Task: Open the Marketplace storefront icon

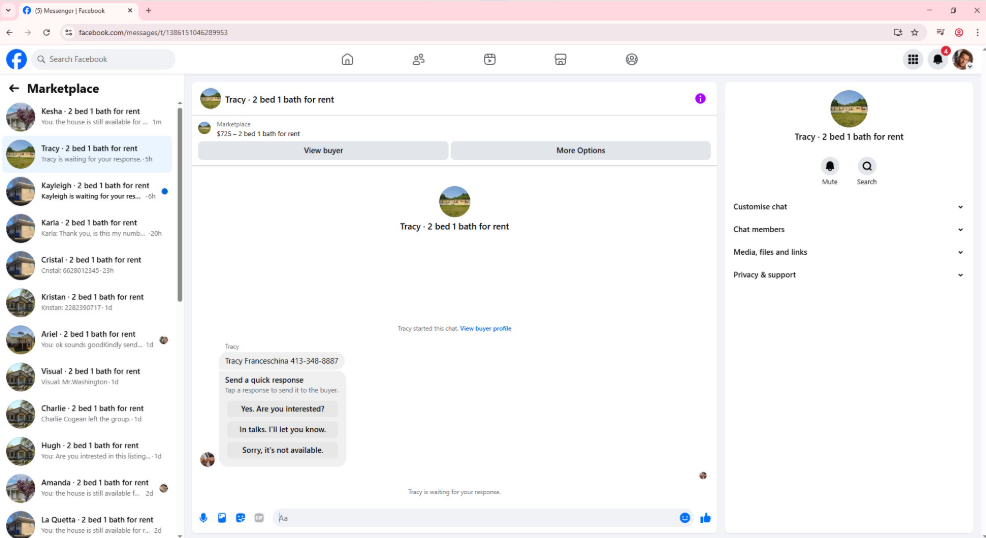Action: 560,59
